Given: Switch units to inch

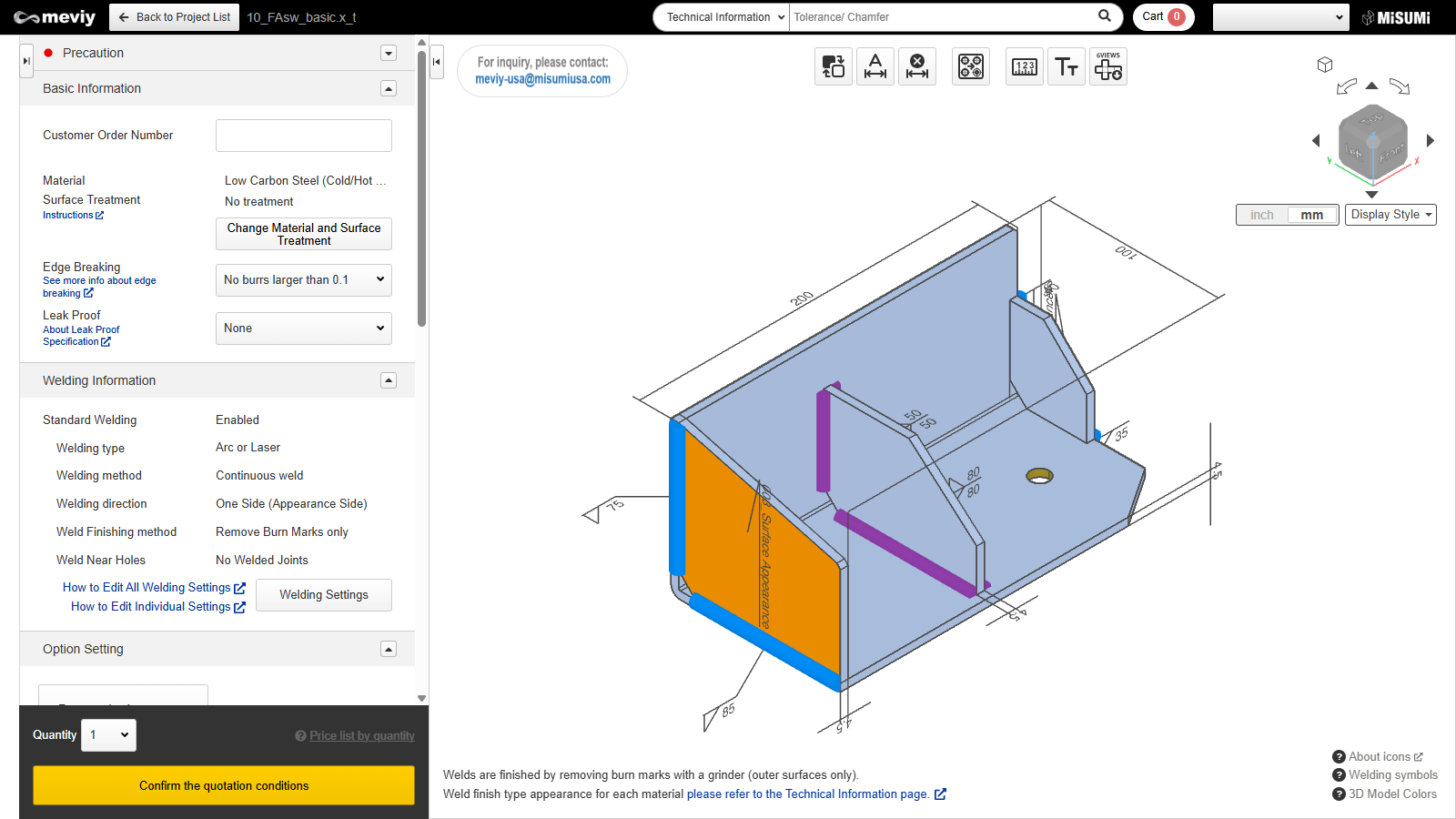Looking at the screenshot, I should tap(1262, 215).
